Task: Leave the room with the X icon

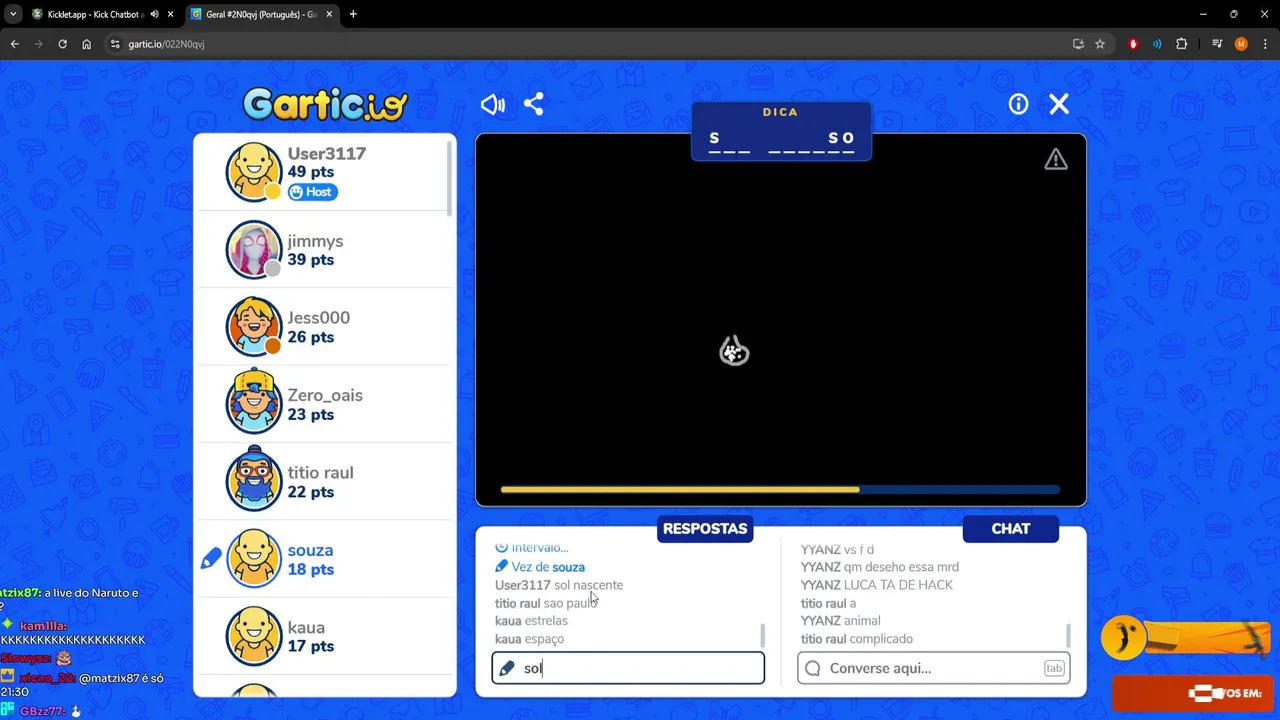Action: (1059, 104)
